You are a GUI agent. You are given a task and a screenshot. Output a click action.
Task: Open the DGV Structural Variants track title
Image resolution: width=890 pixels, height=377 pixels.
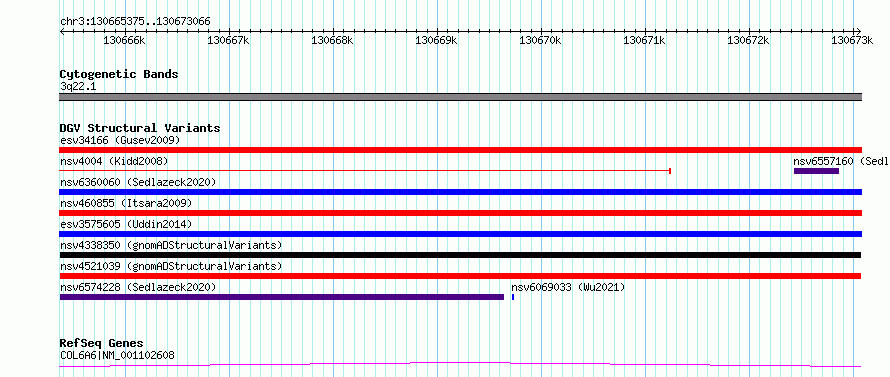click(140, 128)
